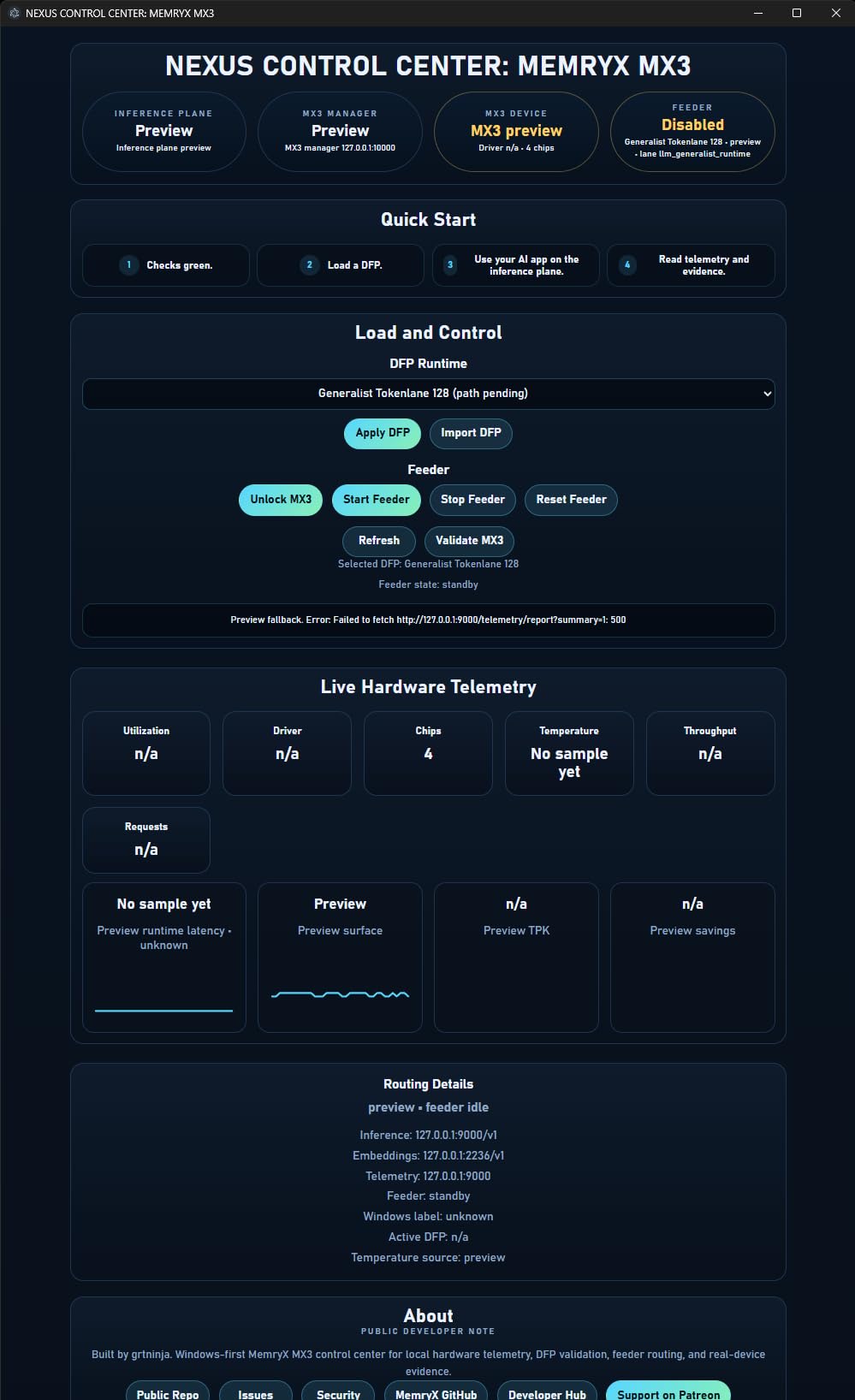
Task: Click the step 4 number badge
Action: [627, 265]
